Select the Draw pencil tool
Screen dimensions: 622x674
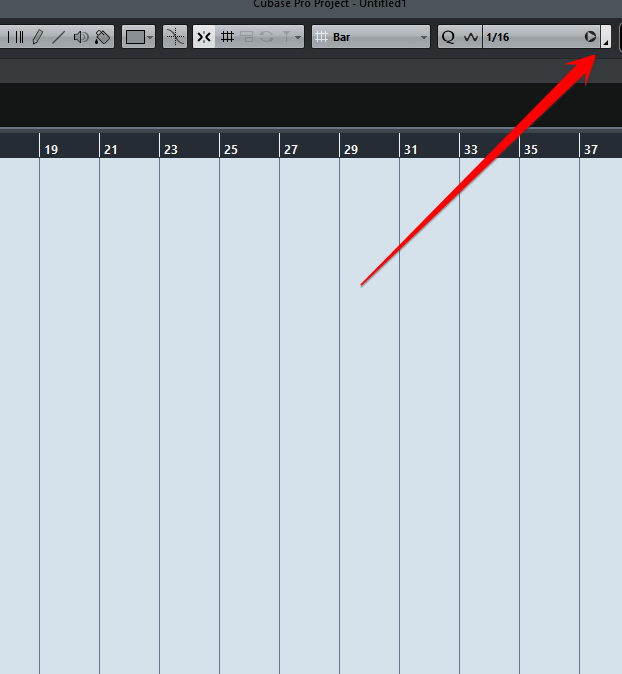38,37
